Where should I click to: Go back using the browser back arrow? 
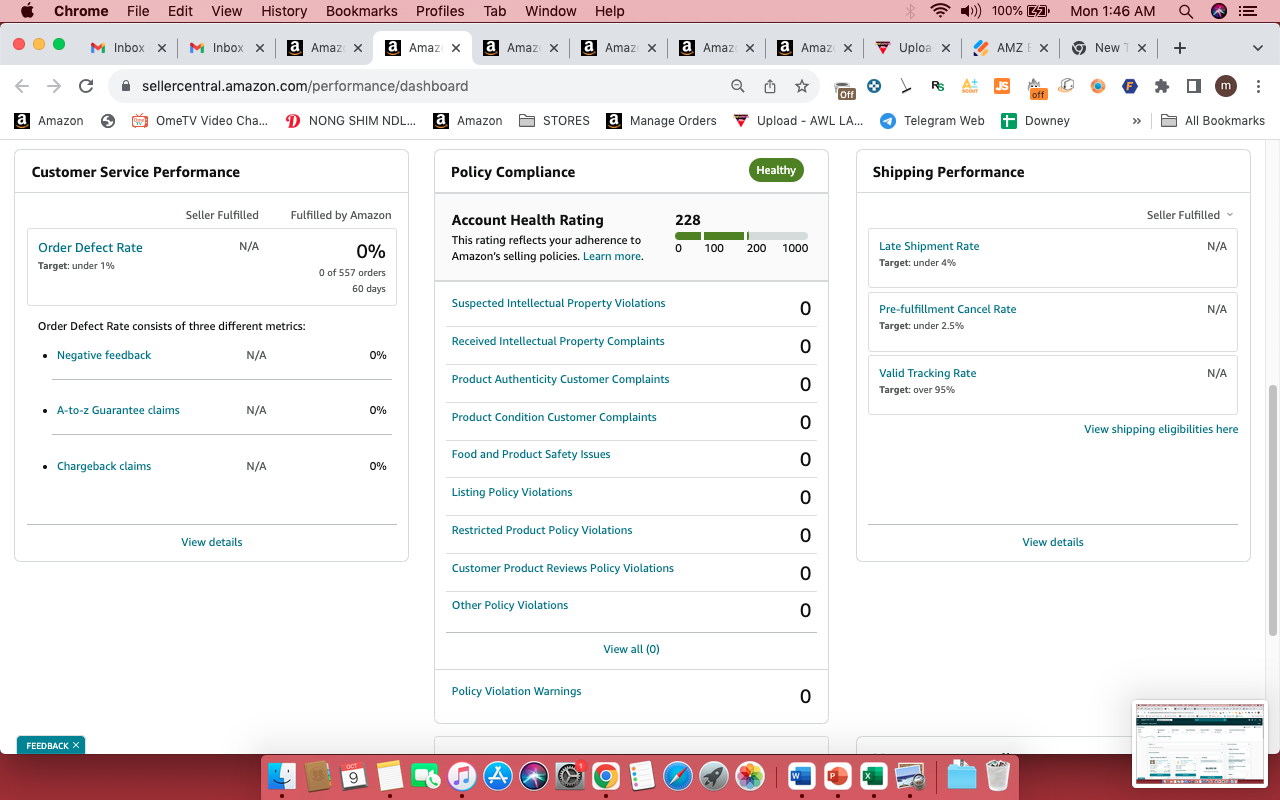pyautogui.click(x=22, y=86)
